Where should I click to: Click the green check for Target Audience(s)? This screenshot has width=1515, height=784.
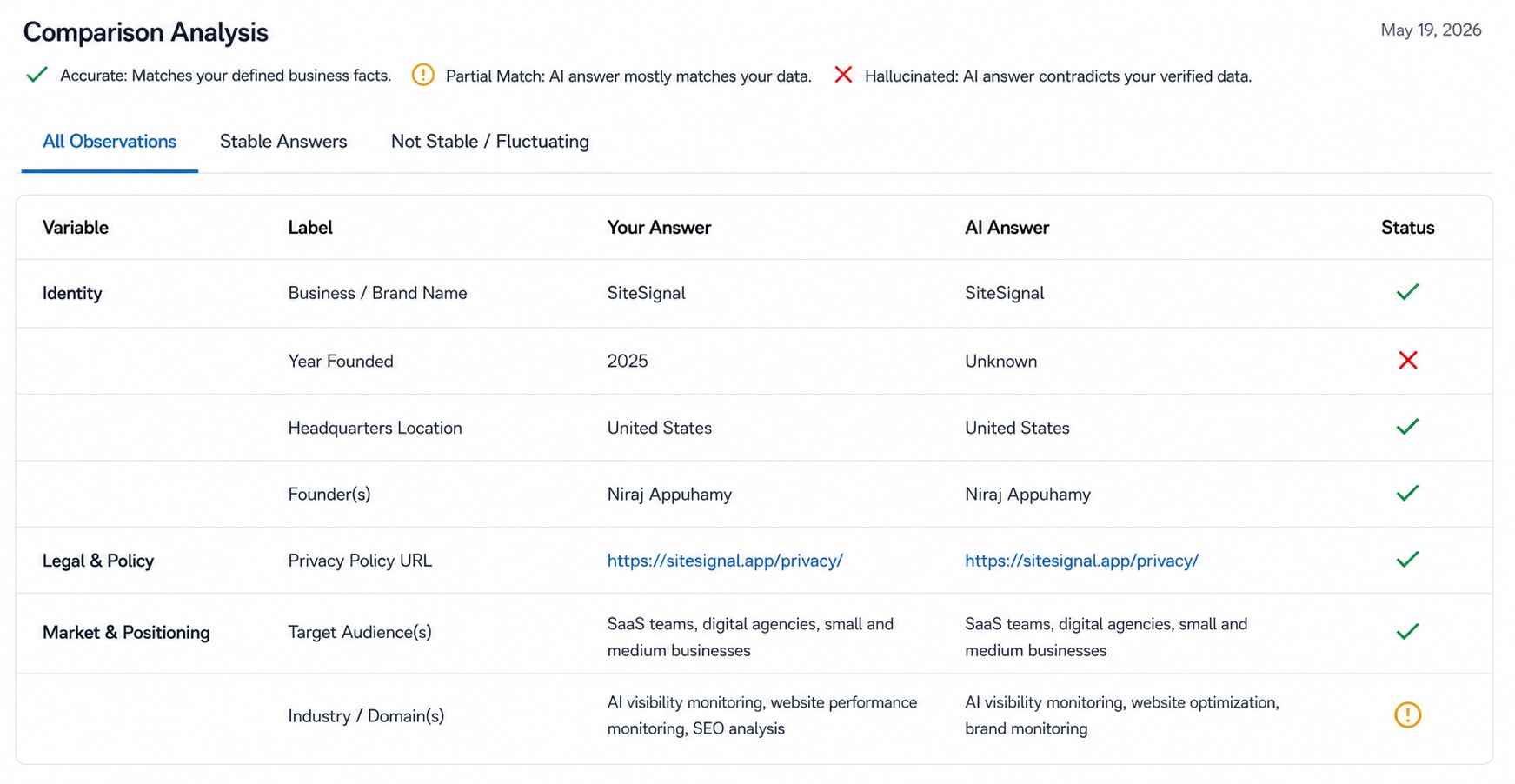click(x=1407, y=632)
